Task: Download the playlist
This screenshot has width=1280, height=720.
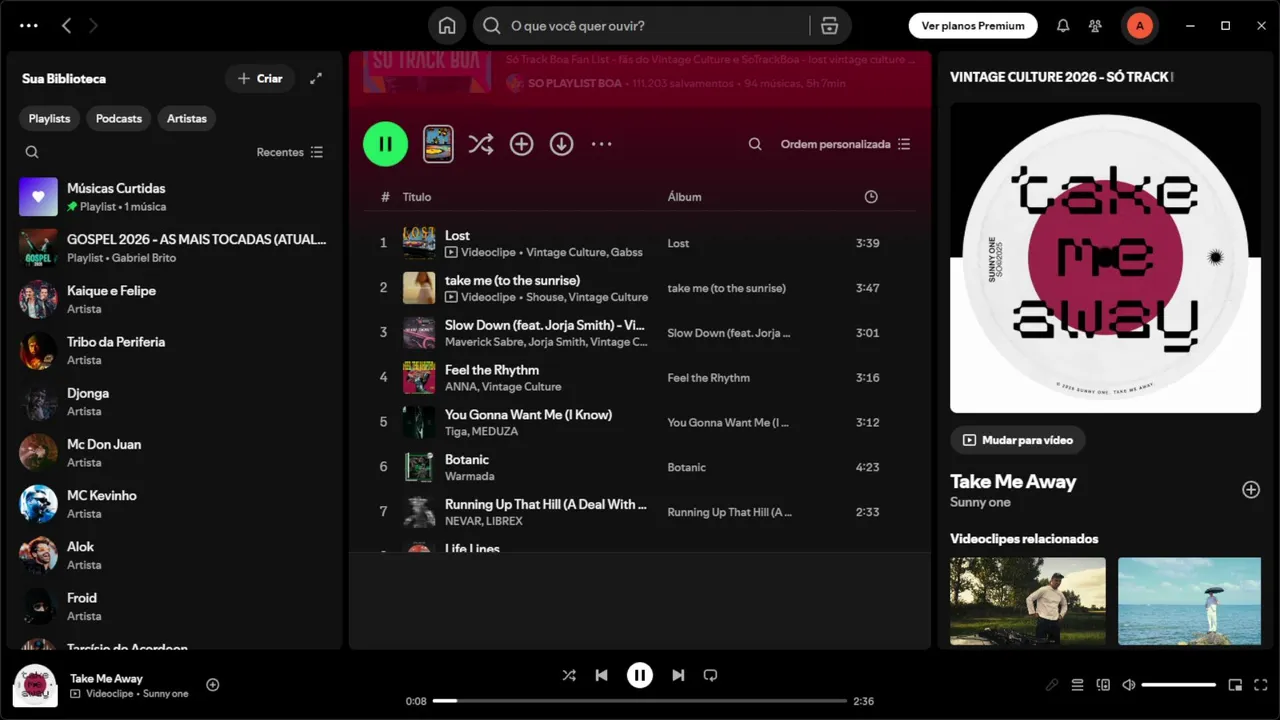Action: [561, 144]
